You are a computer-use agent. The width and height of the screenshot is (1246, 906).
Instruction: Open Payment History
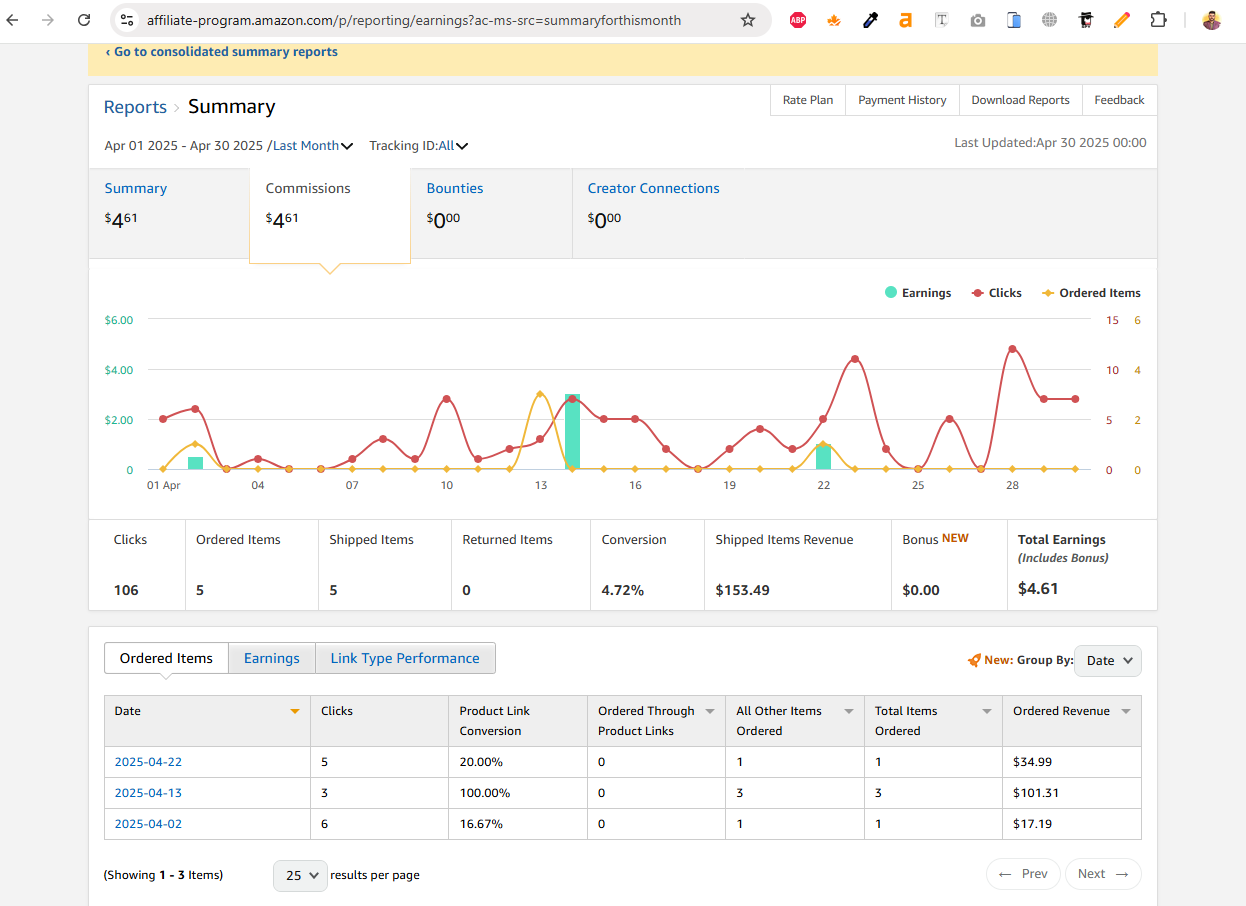[x=902, y=100]
